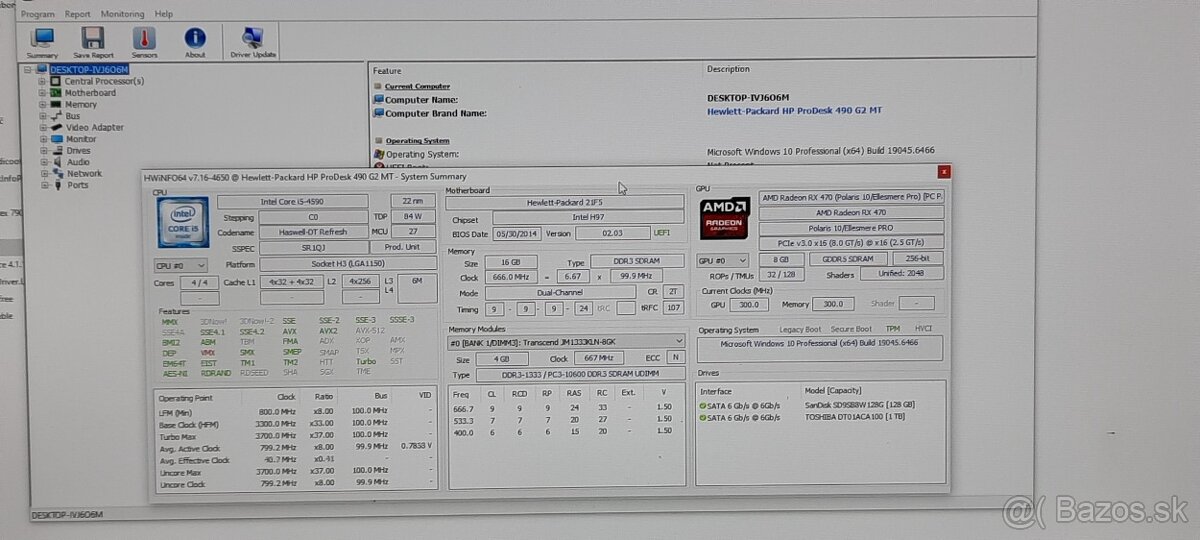Expand the Video Adapter tree node
Screen dimensions: 1200x540
coord(43,127)
